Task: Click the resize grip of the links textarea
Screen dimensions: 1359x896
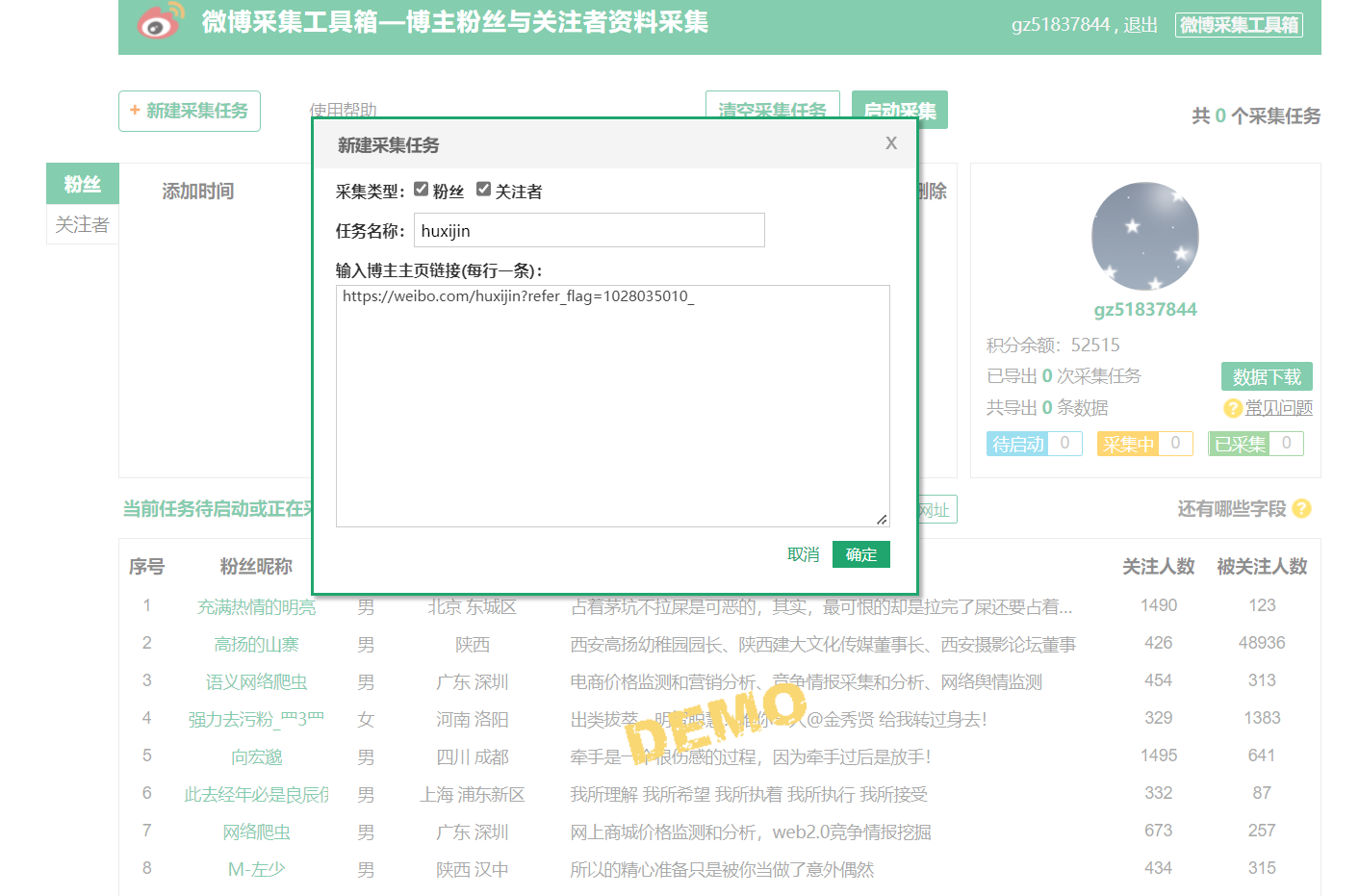Action: click(882, 519)
